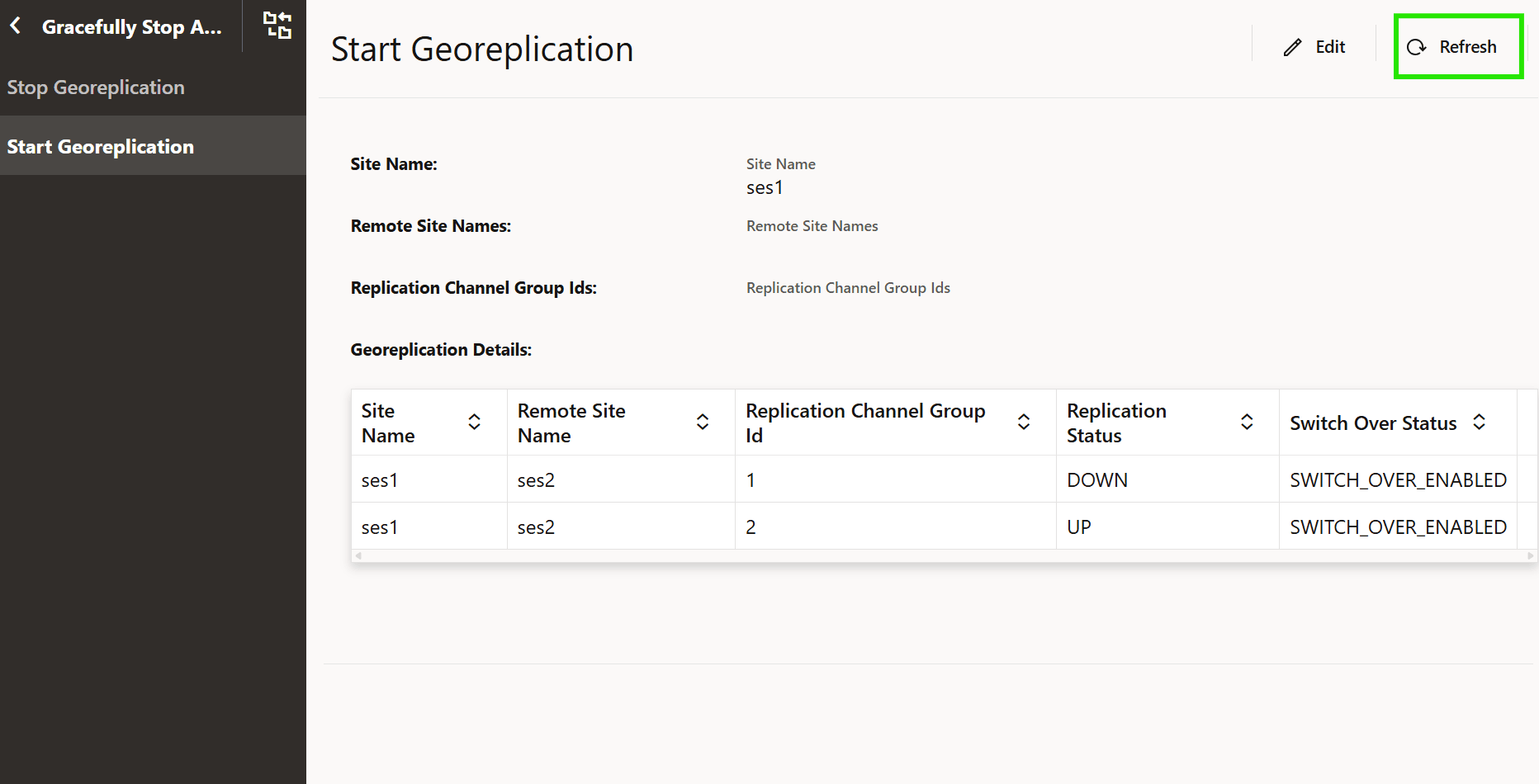
Task: Click the Switch Over Status column header
Action: tap(1398, 423)
